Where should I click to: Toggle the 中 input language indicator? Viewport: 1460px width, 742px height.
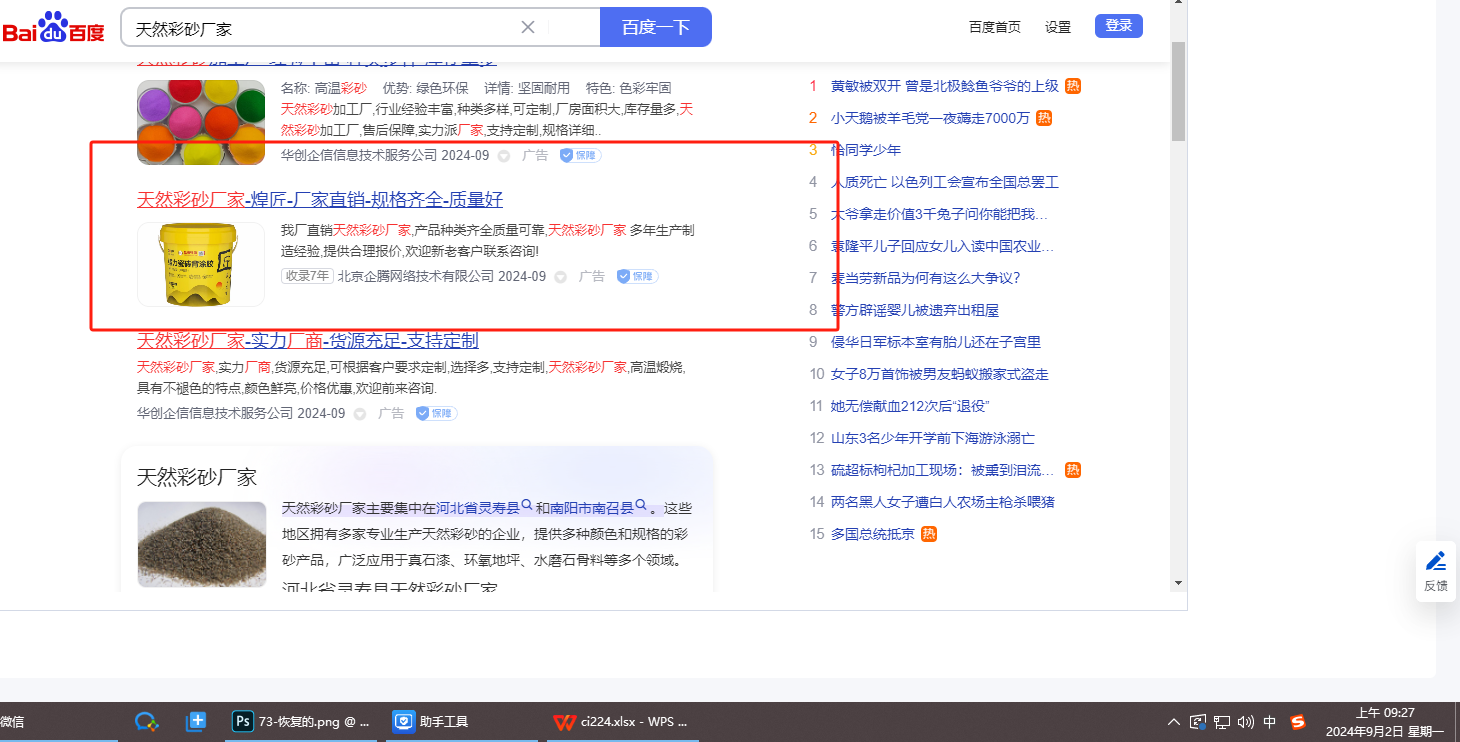(1270, 721)
